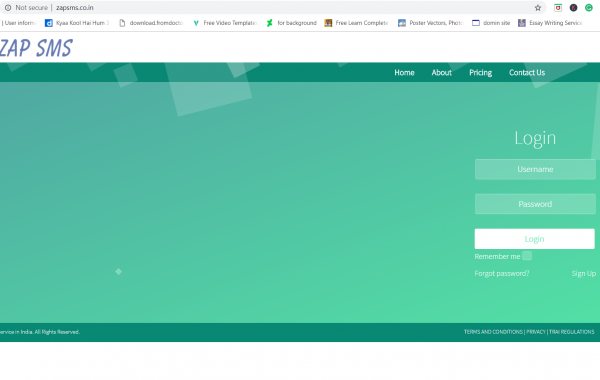This screenshot has height=380, width=600.
Task: Click the white Login button
Action: tap(535, 239)
